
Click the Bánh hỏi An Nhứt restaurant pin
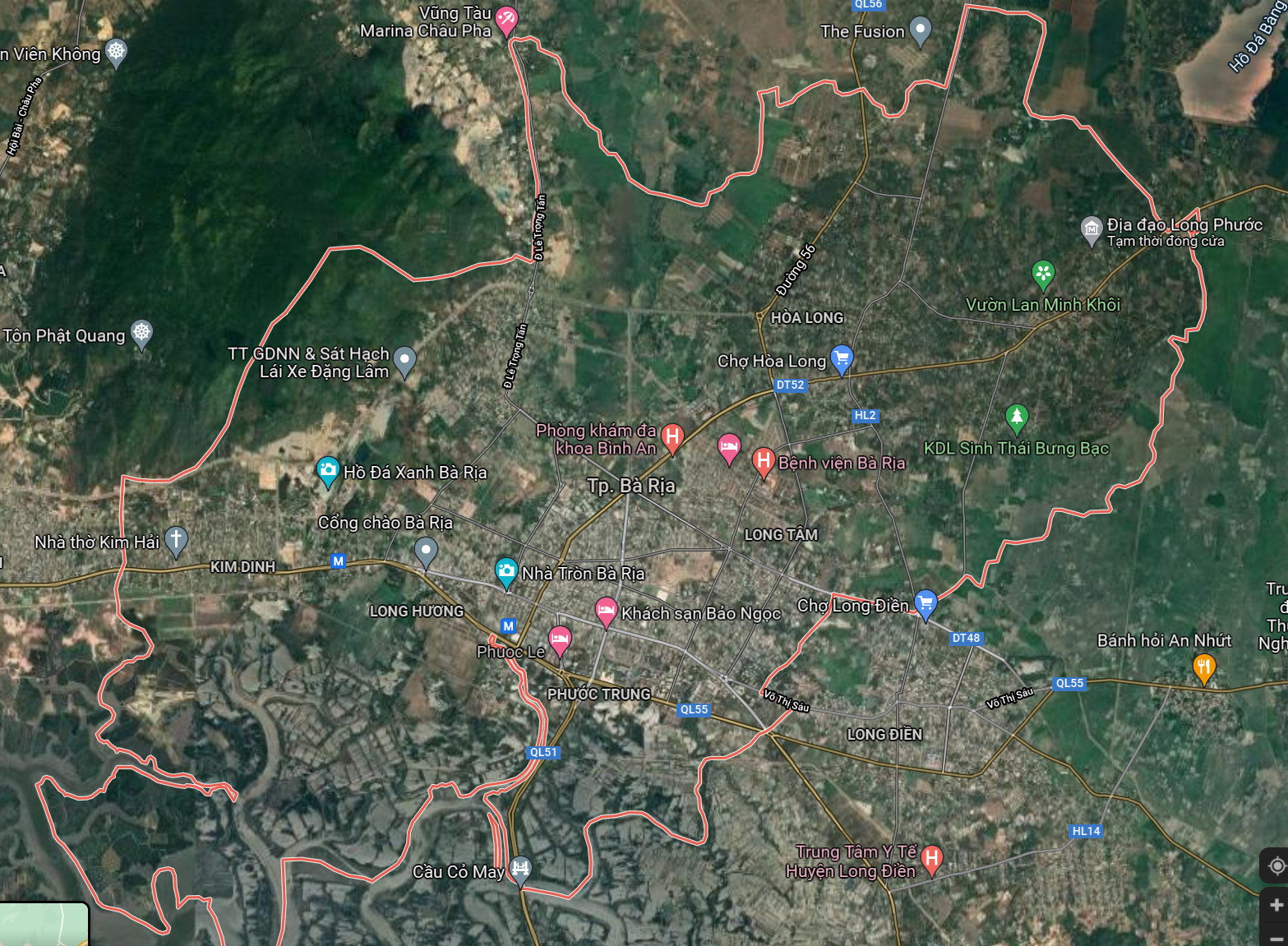(1203, 667)
